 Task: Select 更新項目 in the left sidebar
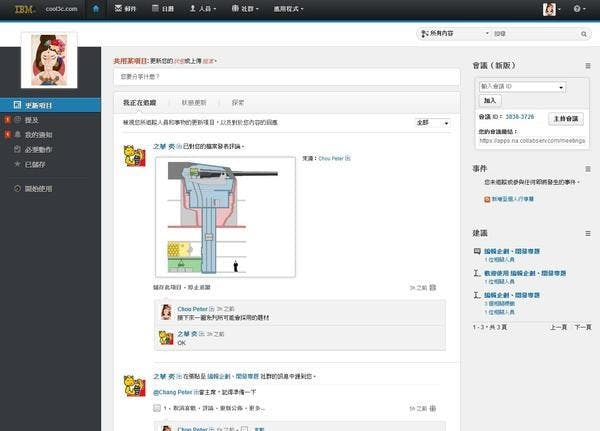(51, 105)
